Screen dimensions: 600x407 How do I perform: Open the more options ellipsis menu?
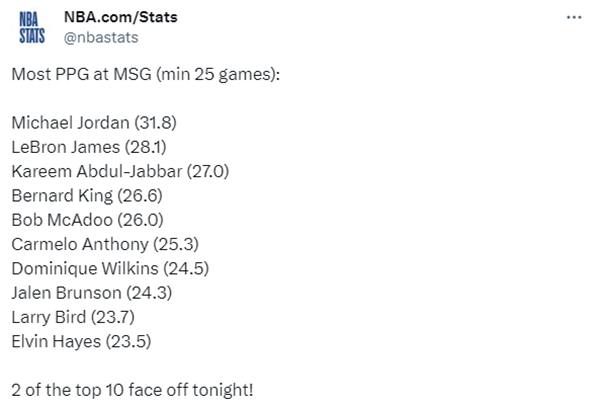(x=574, y=18)
